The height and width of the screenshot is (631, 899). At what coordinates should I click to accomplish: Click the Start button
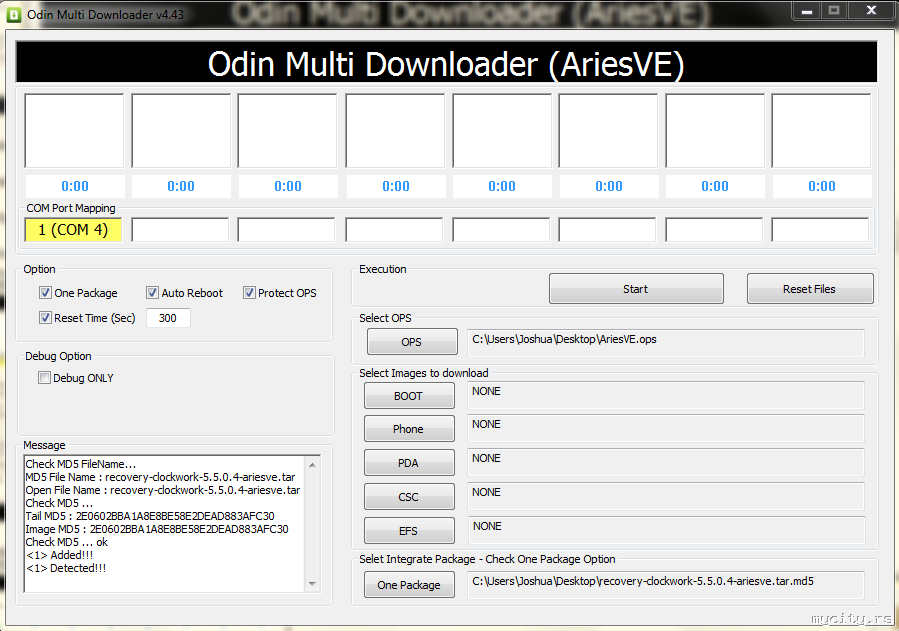pyautogui.click(x=636, y=289)
